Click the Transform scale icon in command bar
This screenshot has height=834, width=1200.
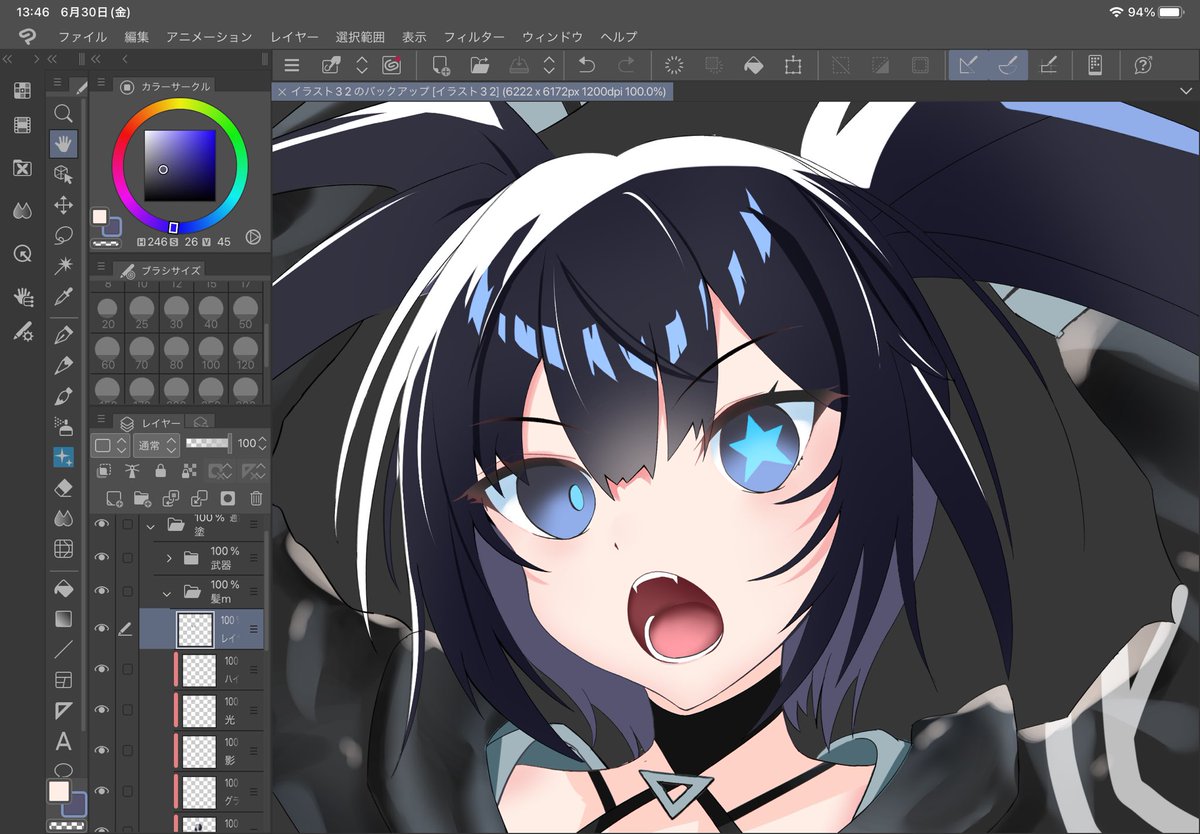click(x=793, y=66)
